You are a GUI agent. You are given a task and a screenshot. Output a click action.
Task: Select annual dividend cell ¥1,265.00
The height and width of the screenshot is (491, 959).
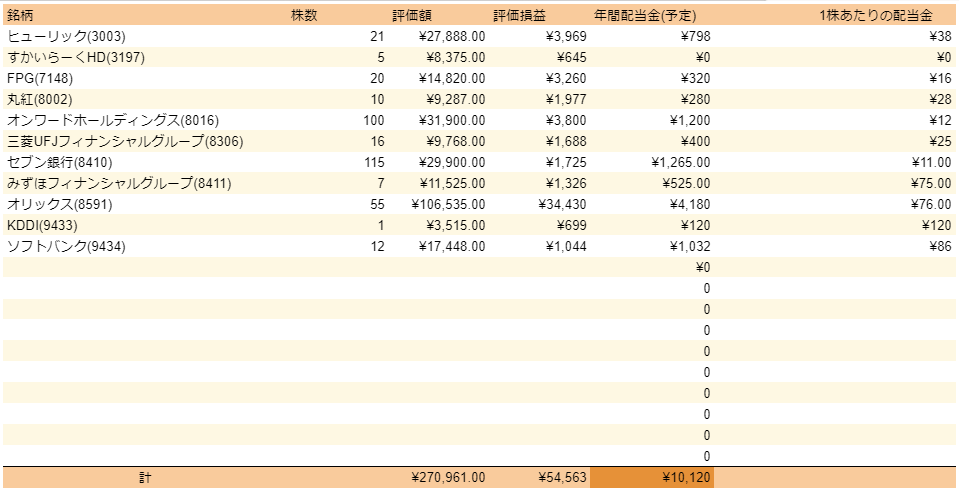click(x=681, y=162)
